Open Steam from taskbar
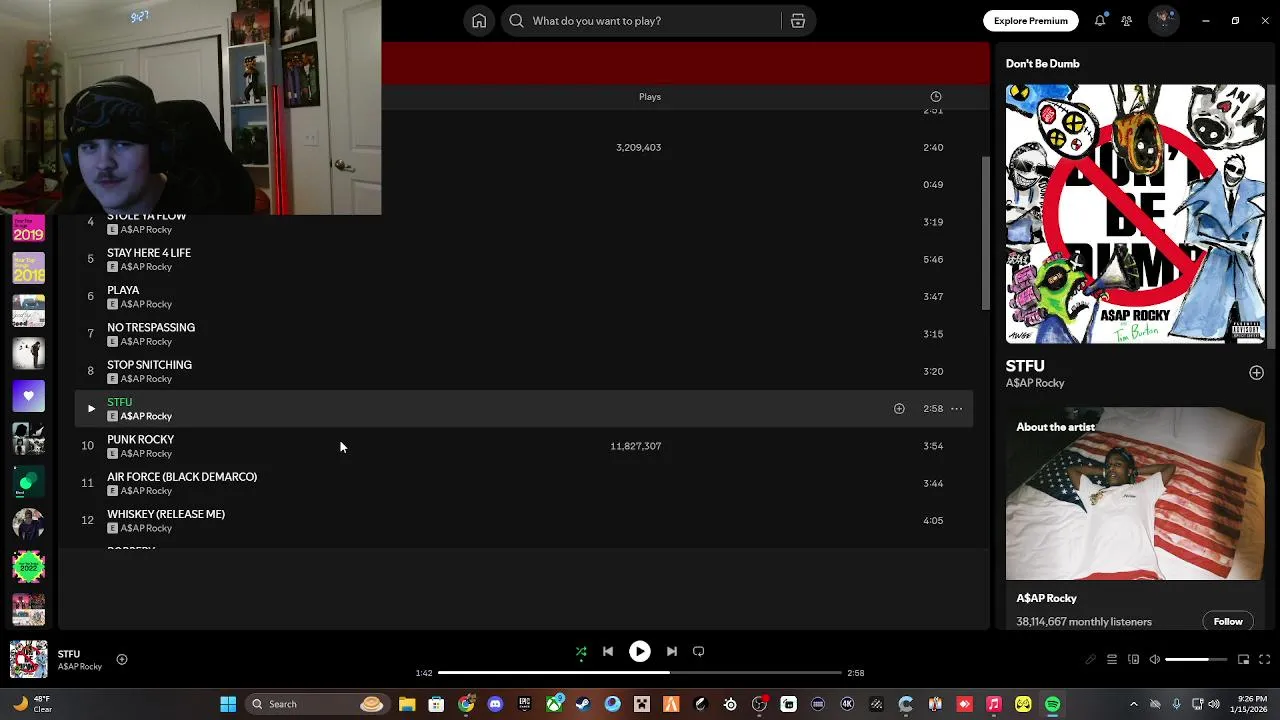The height and width of the screenshot is (720, 1280). [x=583, y=704]
